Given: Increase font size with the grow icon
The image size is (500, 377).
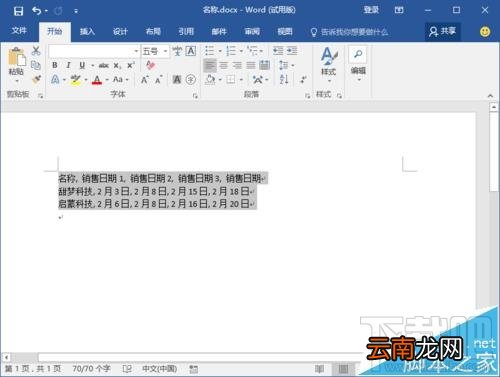Looking at the screenshot, I should [144, 80].
